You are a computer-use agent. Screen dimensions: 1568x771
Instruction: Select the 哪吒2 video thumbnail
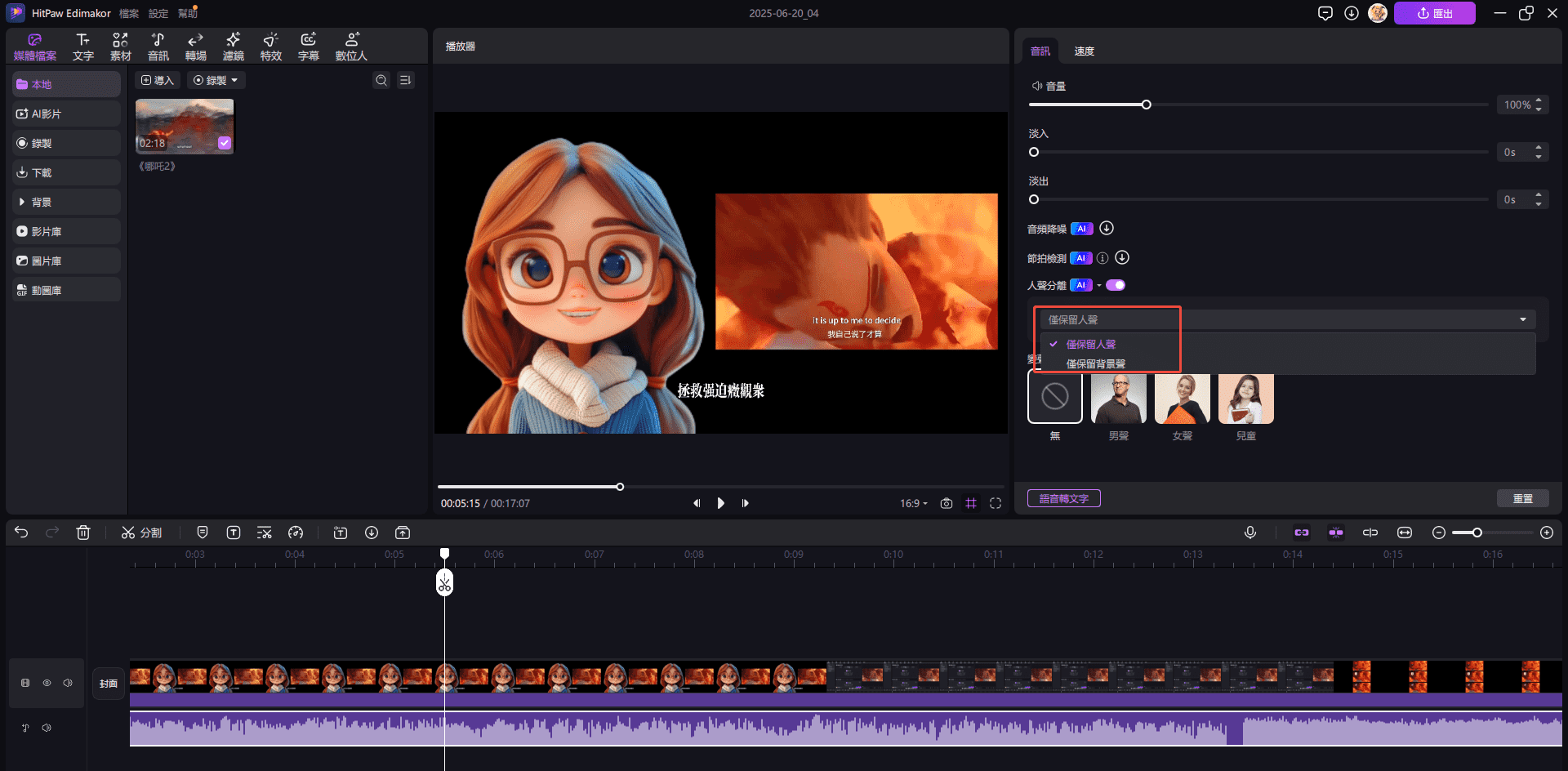[x=185, y=127]
